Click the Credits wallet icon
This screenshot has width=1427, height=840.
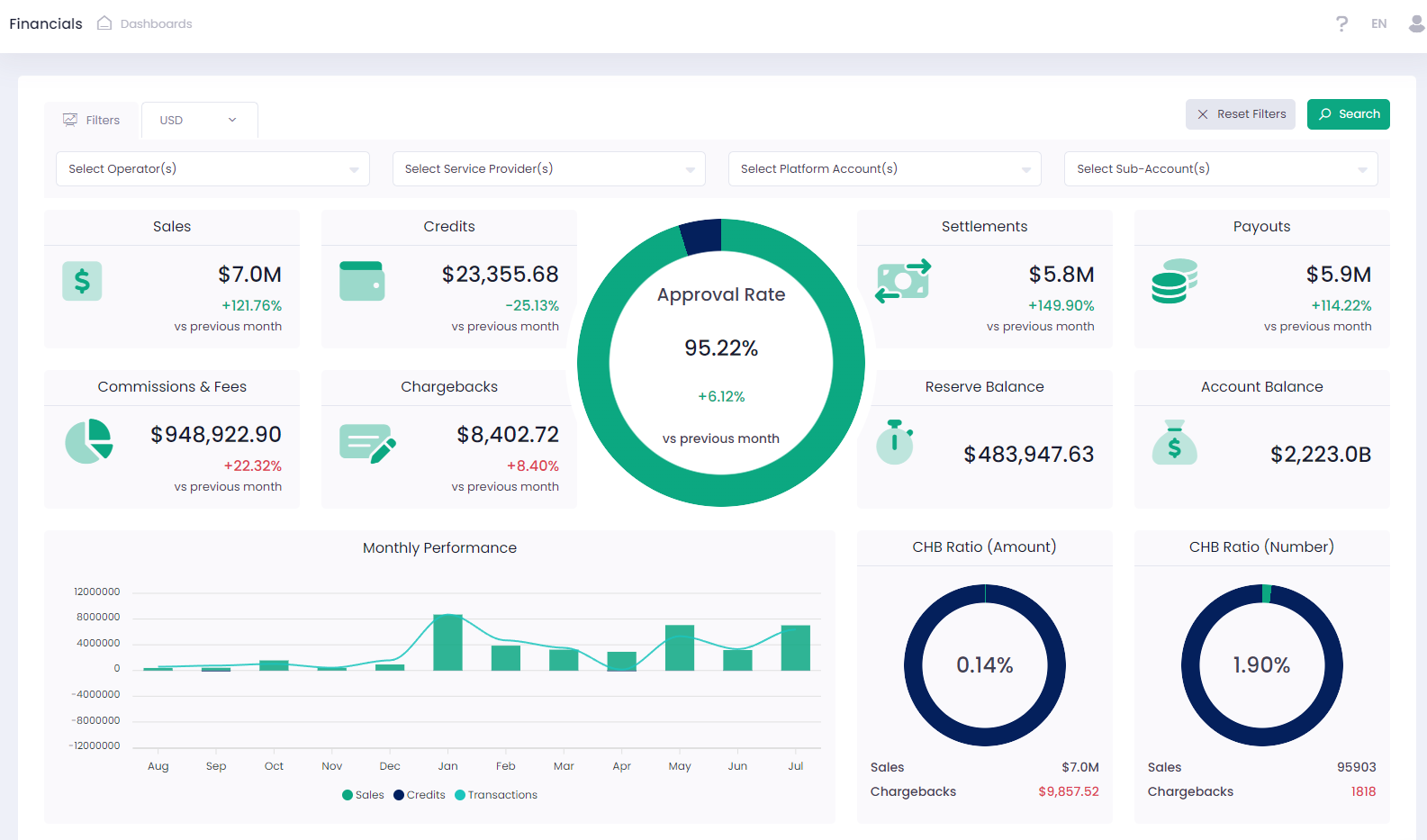[x=362, y=281]
